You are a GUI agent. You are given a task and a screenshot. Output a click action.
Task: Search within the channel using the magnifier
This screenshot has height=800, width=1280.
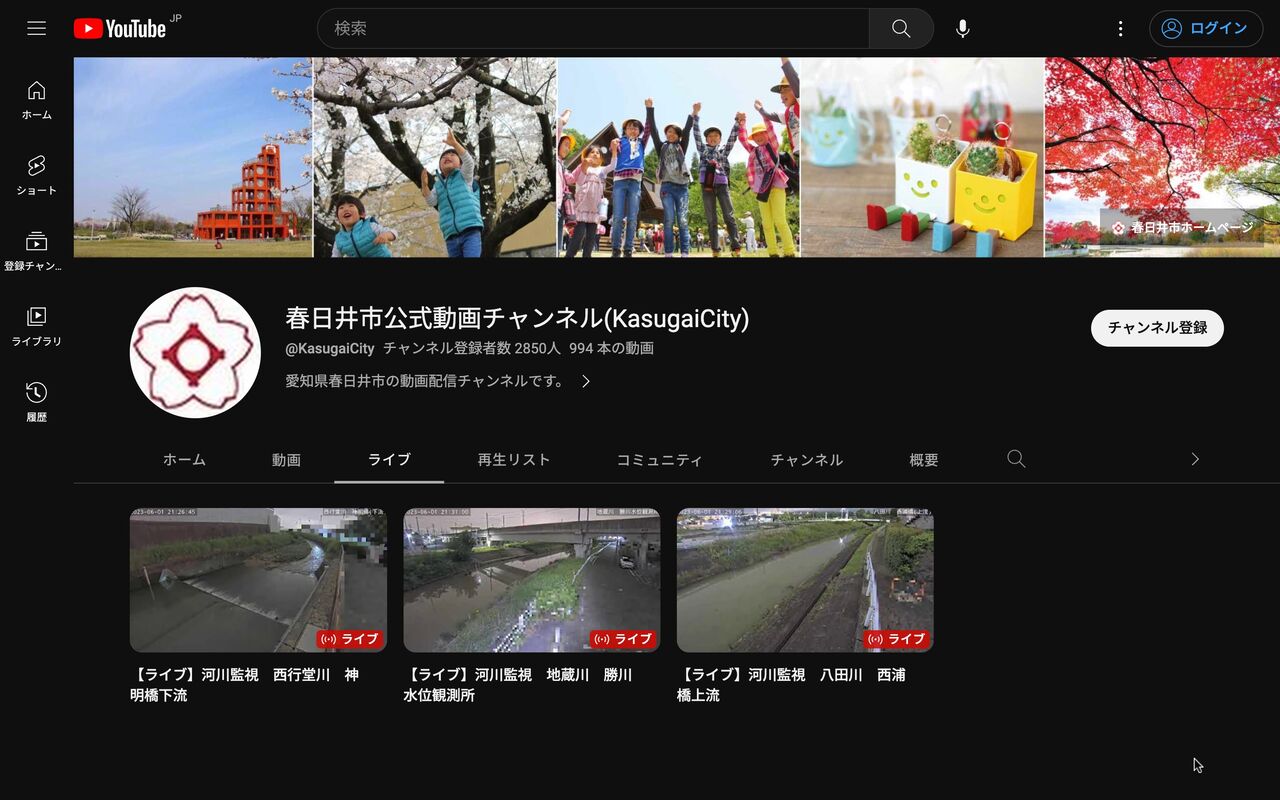pyautogui.click(x=1016, y=459)
